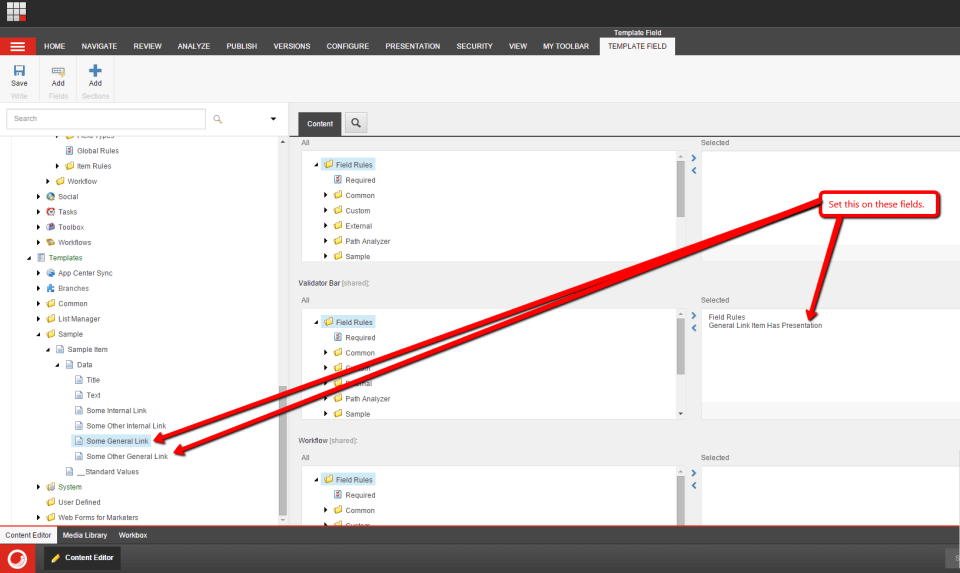Expand Web Forms for Marketers node
This screenshot has width=960, height=573.
pos(39,517)
